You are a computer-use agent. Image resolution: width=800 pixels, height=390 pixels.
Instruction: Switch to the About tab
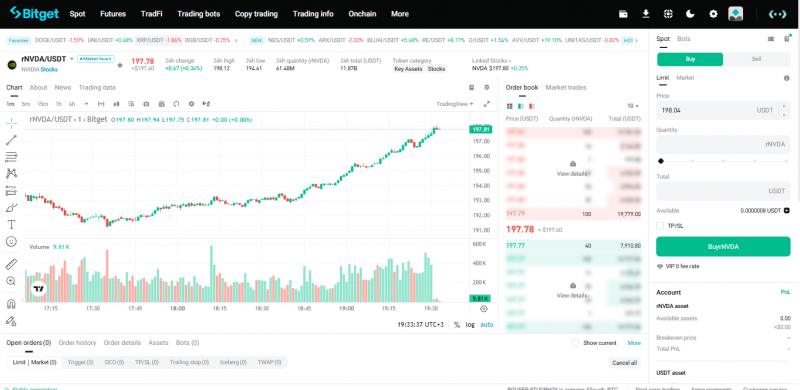pos(38,87)
